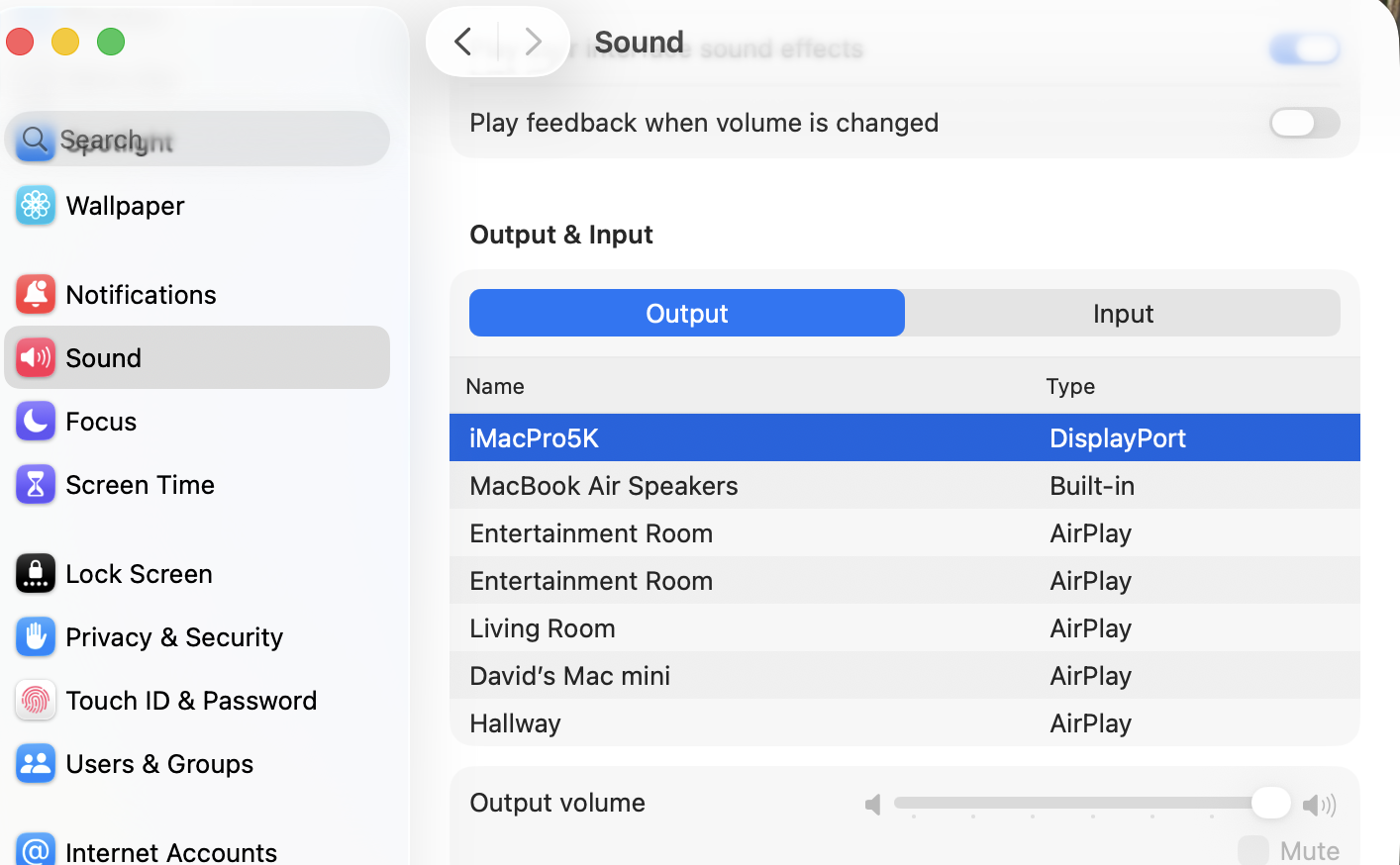Toggle play feedback when volume is changed
This screenshot has width=1400, height=865.
tap(1305, 123)
